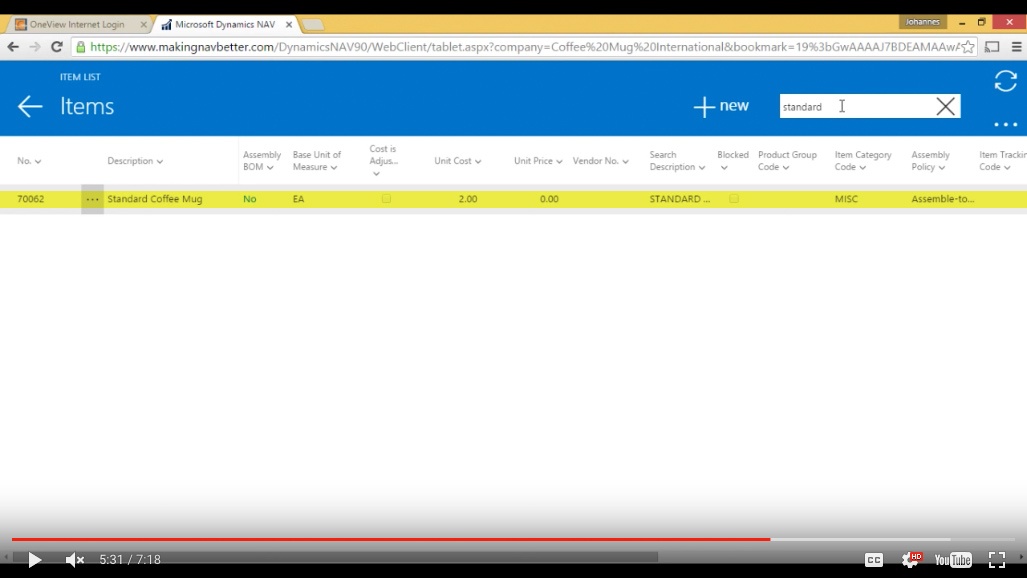This screenshot has width=1027, height=578.
Task: Unmute the video with the speaker icon
Action: tap(75, 560)
